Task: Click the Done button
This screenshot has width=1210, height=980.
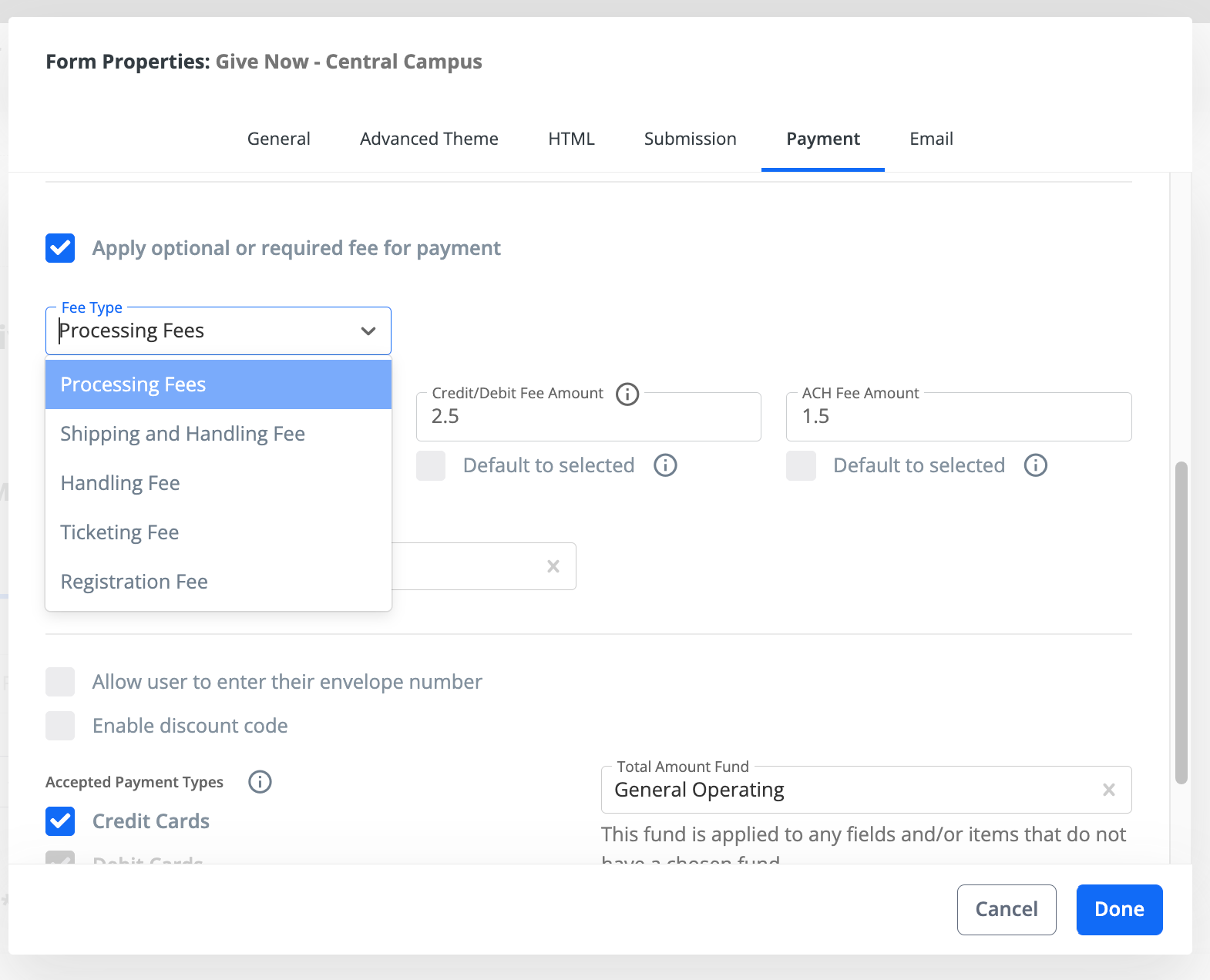Action: point(1120,910)
